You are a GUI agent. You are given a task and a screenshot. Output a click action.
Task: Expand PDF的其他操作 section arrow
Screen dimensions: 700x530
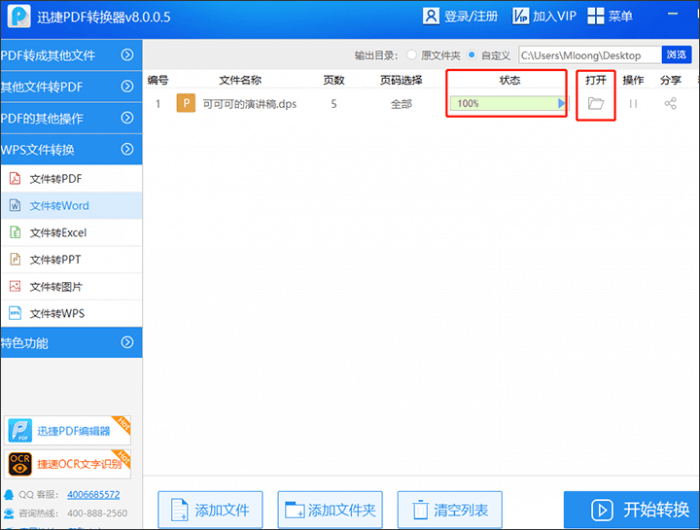click(x=127, y=118)
